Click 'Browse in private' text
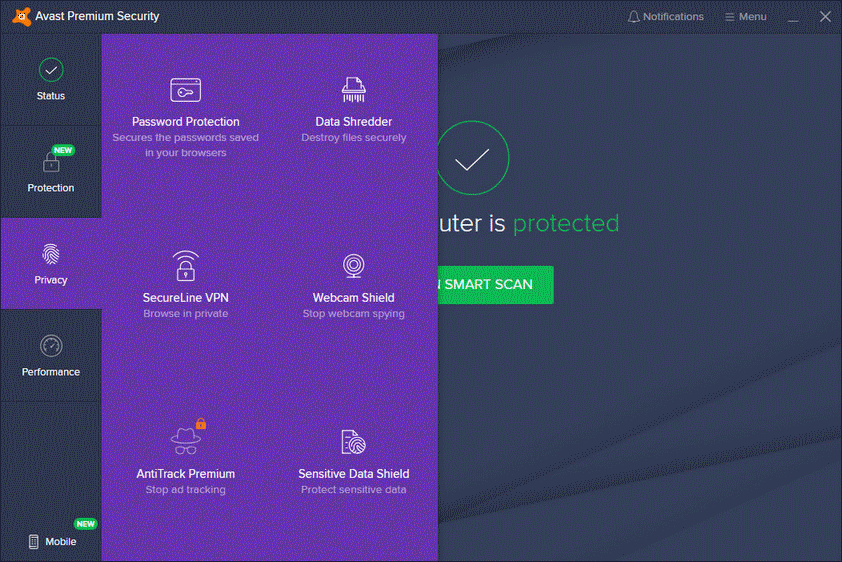Screen dimensions: 842x562 tap(186, 313)
